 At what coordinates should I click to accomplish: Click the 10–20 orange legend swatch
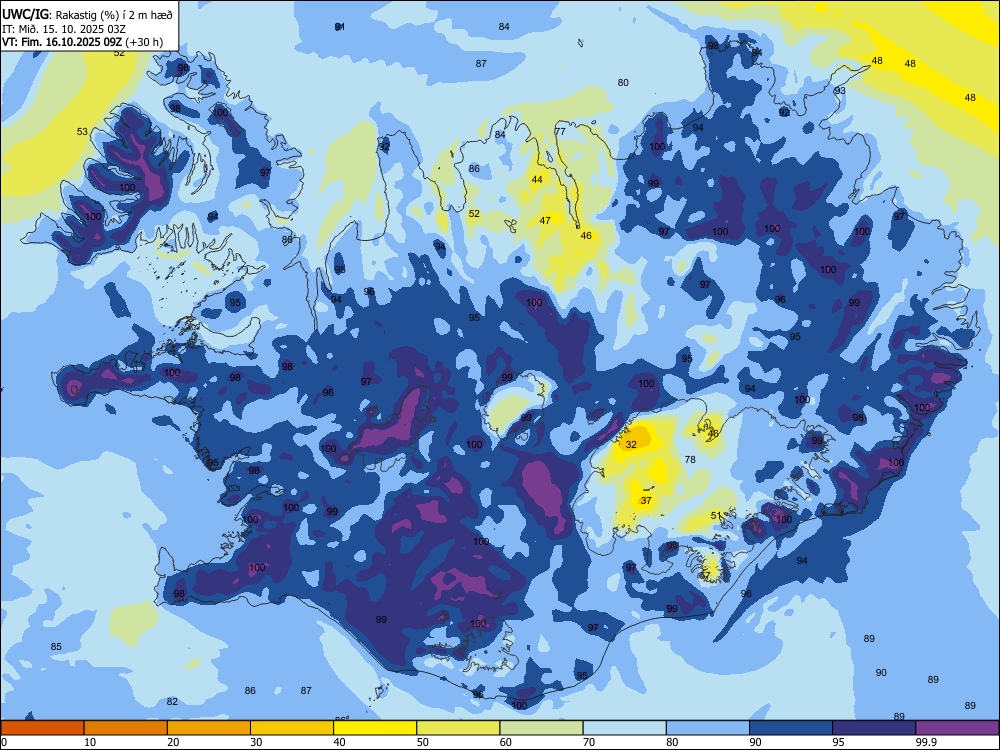pos(126,728)
